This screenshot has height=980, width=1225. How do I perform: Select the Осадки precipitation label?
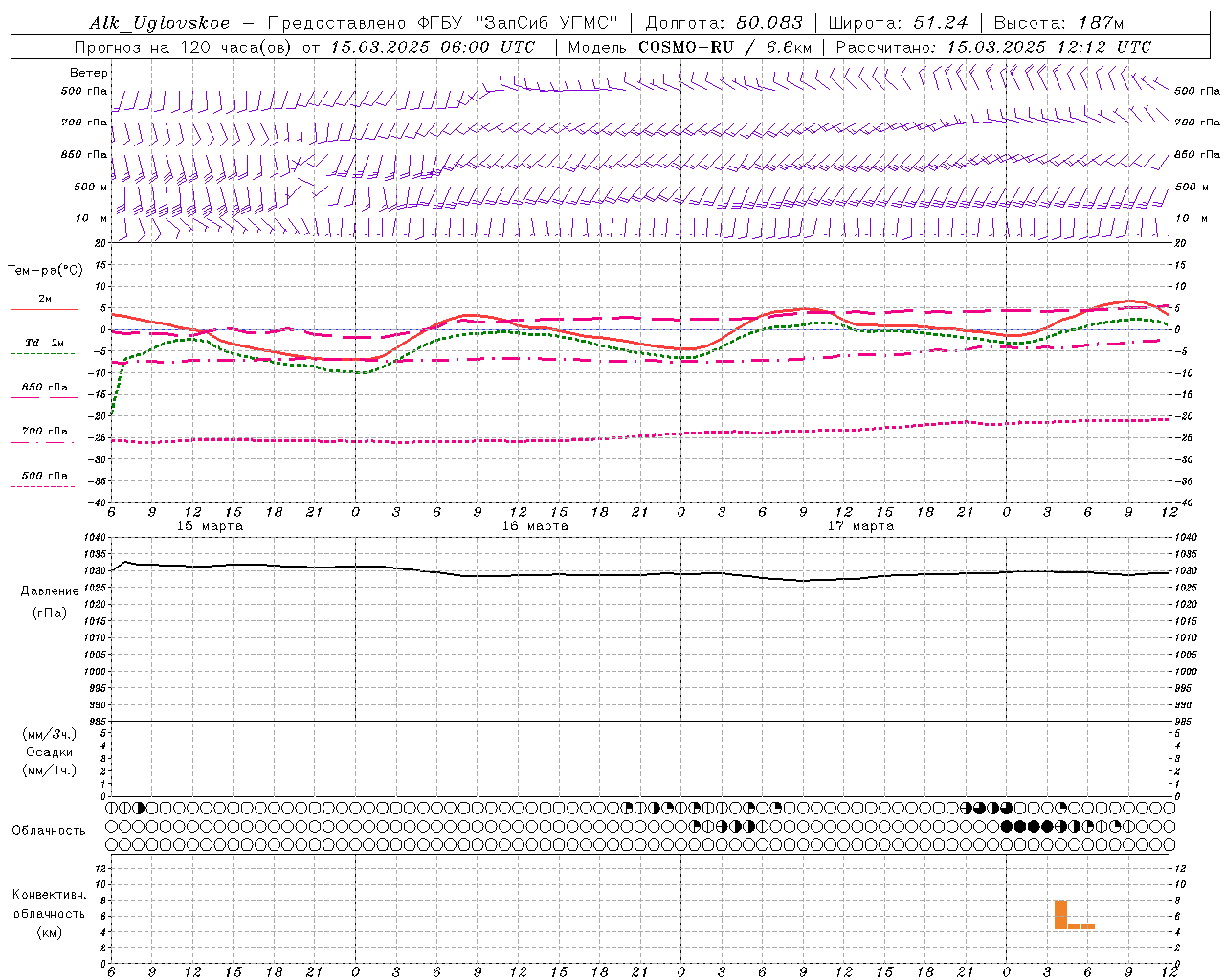pyautogui.click(x=50, y=752)
